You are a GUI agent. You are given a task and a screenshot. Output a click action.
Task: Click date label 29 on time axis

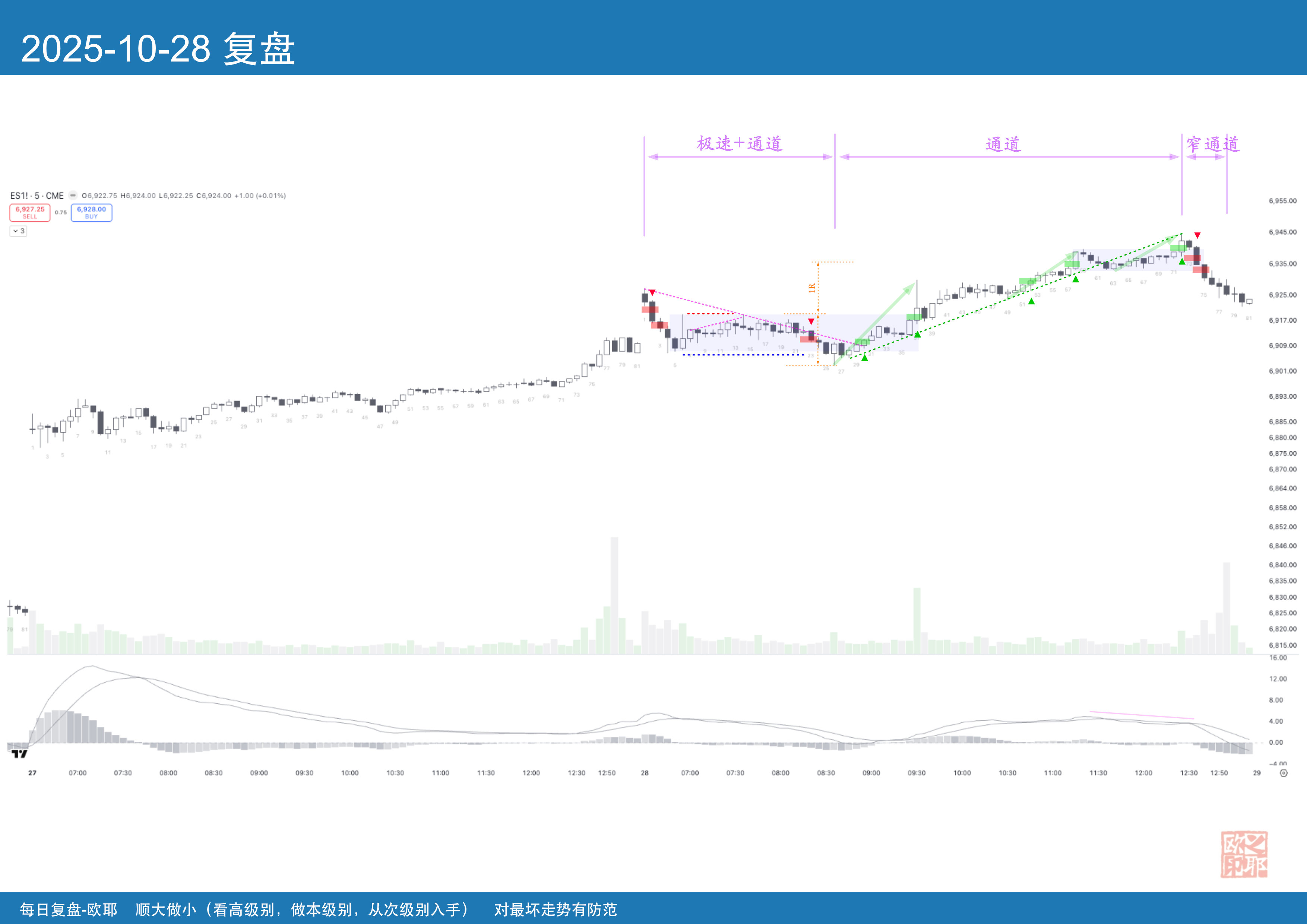(1256, 773)
